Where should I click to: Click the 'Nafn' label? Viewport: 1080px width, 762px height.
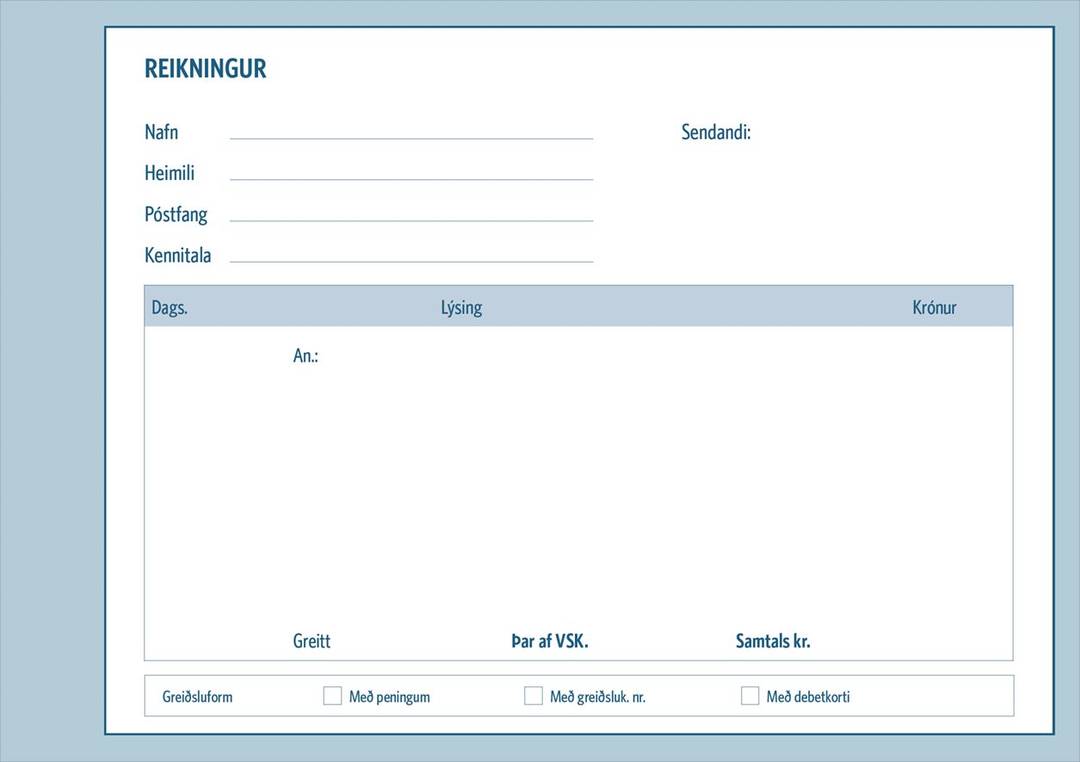pyautogui.click(x=161, y=132)
